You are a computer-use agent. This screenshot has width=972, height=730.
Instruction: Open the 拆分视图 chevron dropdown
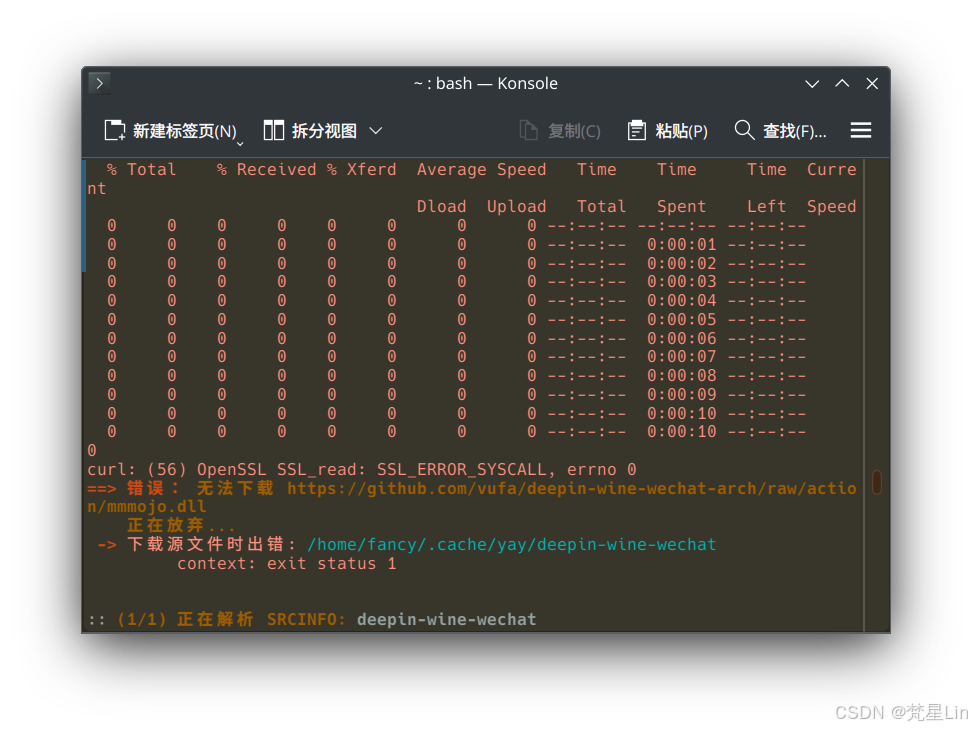tap(376, 130)
